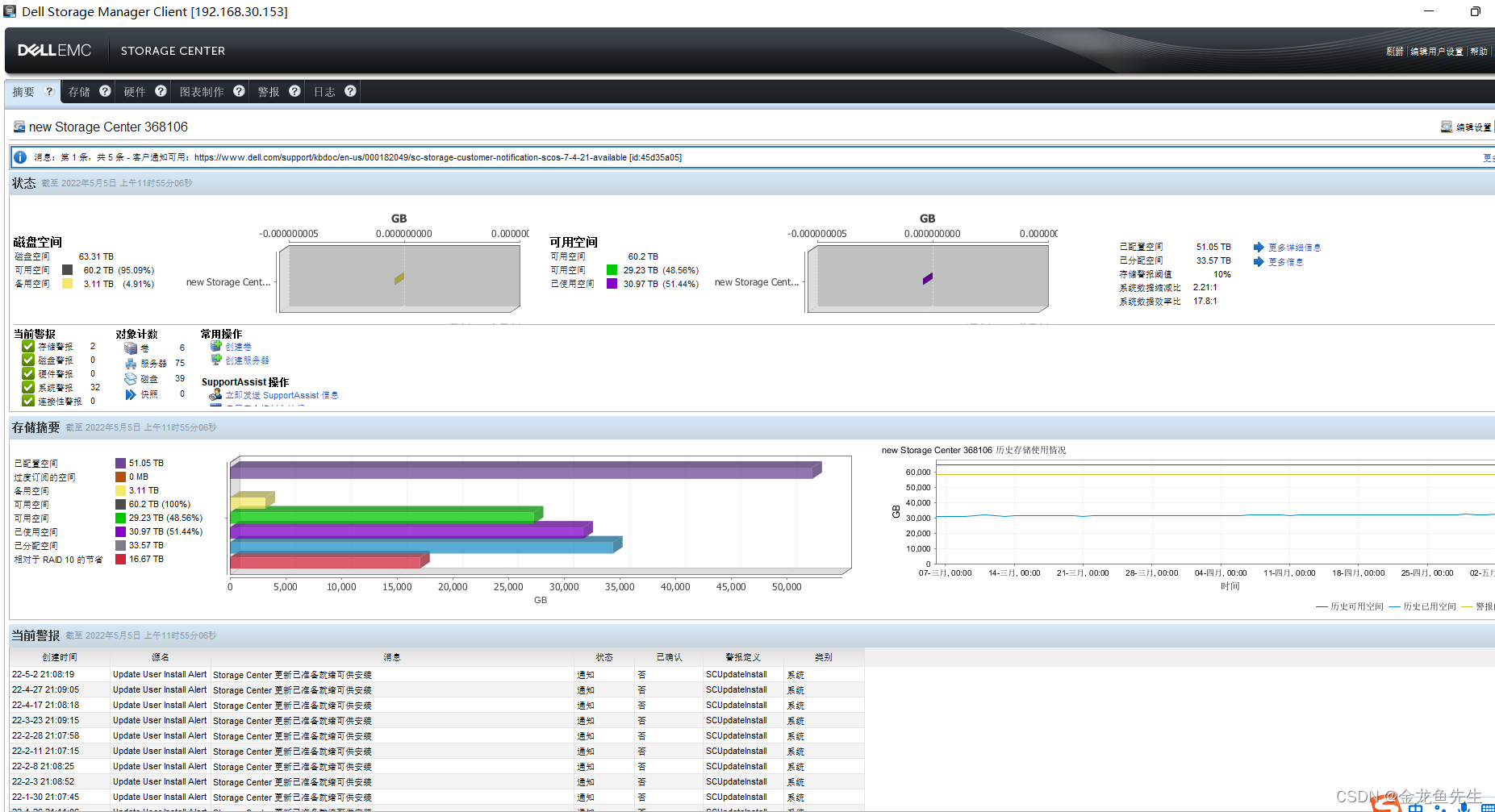
Task: Click green check icon for 系统警报
Action: click(28, 388)
